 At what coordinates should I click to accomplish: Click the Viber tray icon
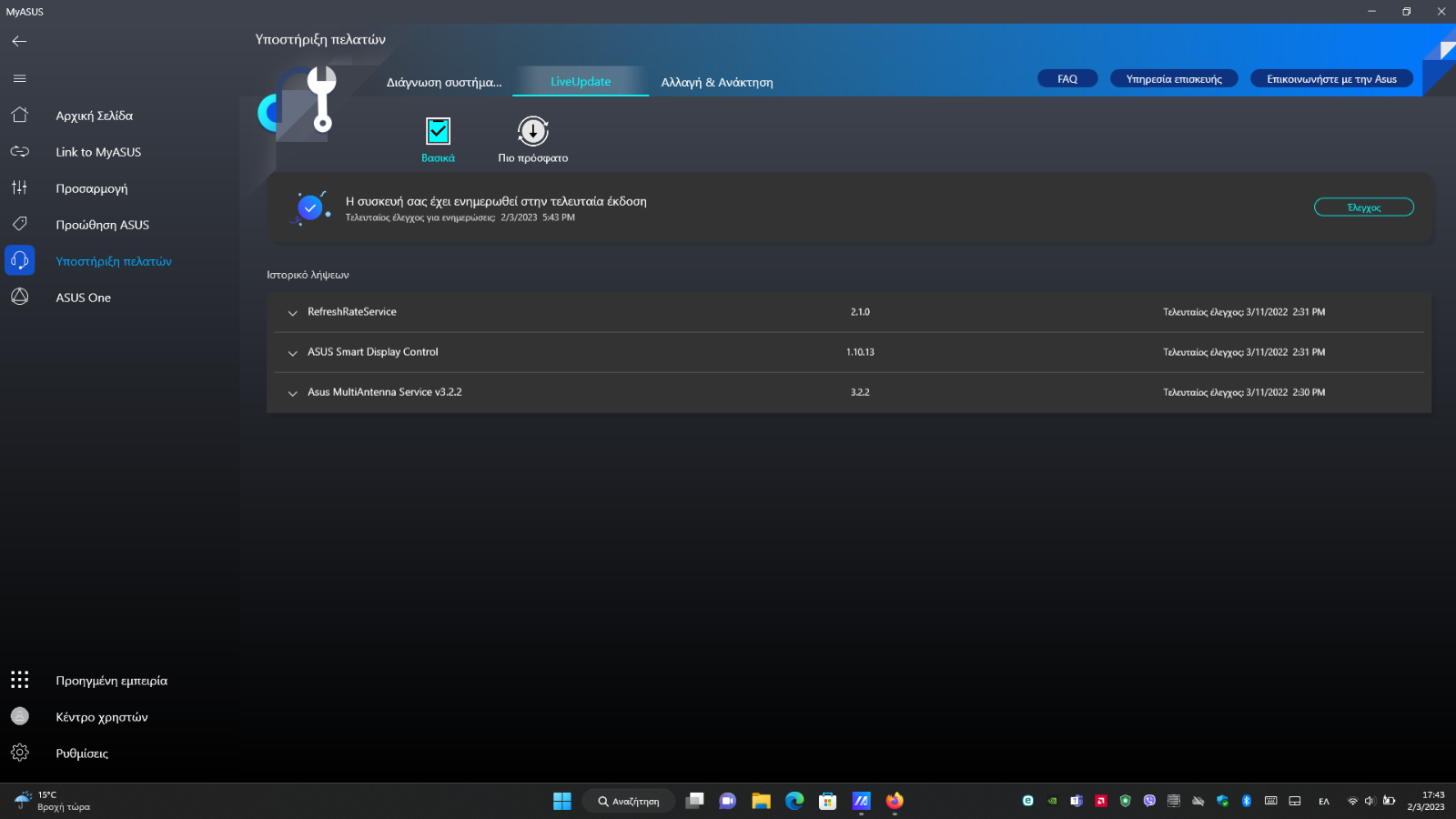tap(1149, 801)
